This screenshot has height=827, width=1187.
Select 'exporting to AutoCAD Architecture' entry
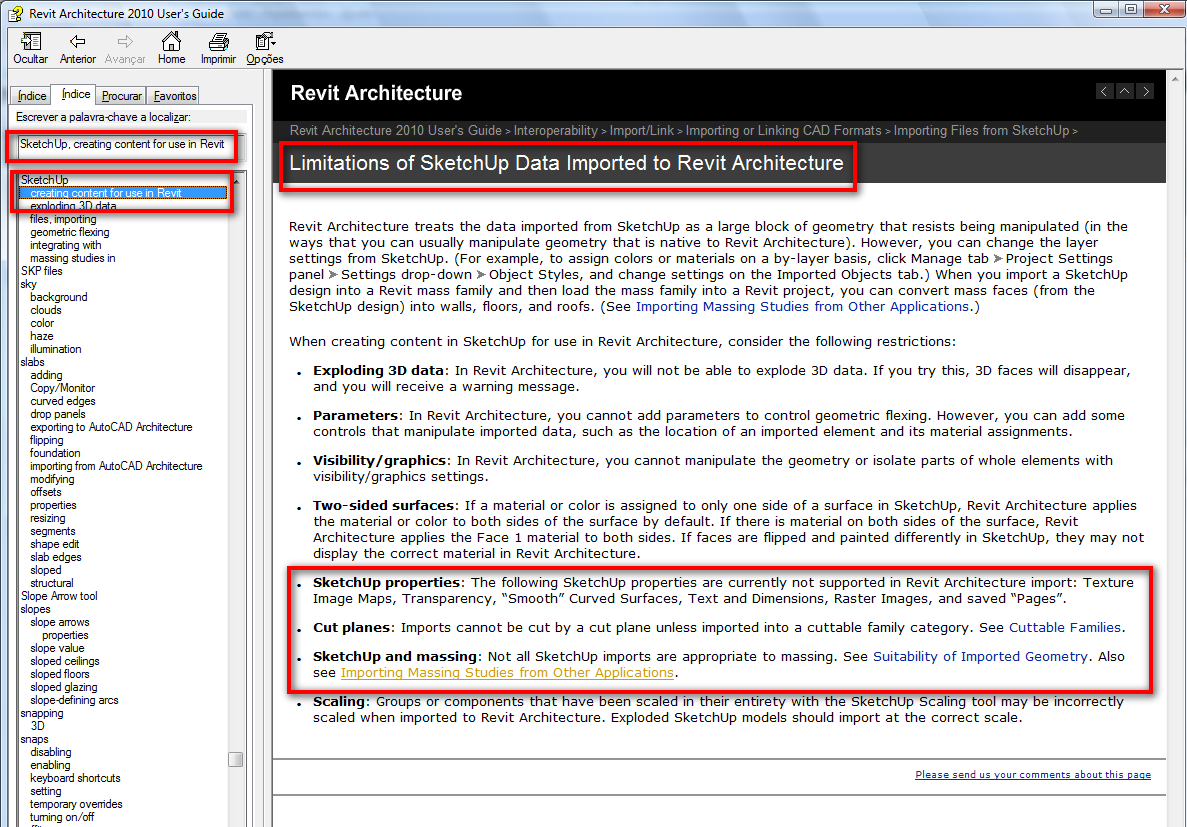111,427
